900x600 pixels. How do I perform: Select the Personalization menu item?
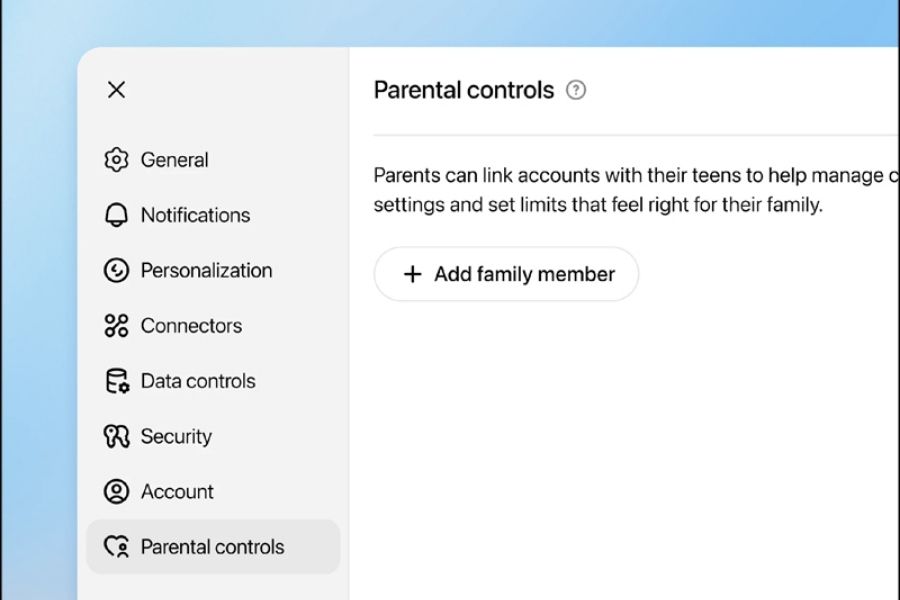click(206, 270)
